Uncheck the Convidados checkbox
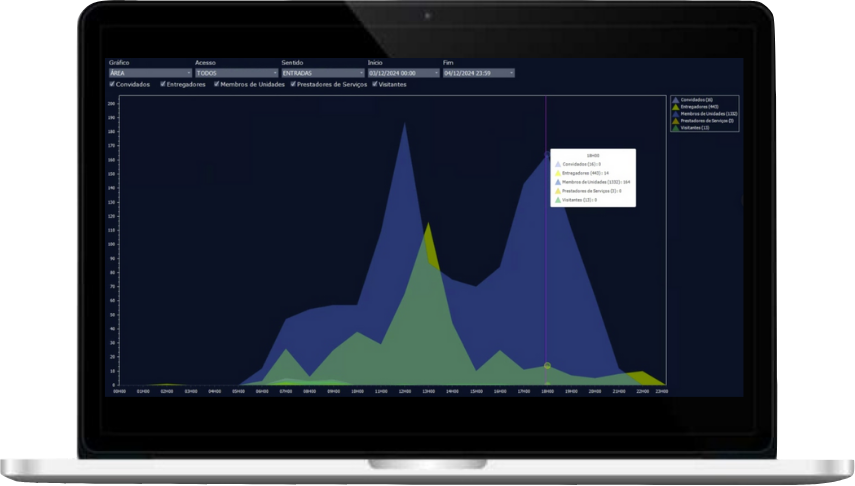The height and width of the screenshot is (486, 855). click(112, 85)
